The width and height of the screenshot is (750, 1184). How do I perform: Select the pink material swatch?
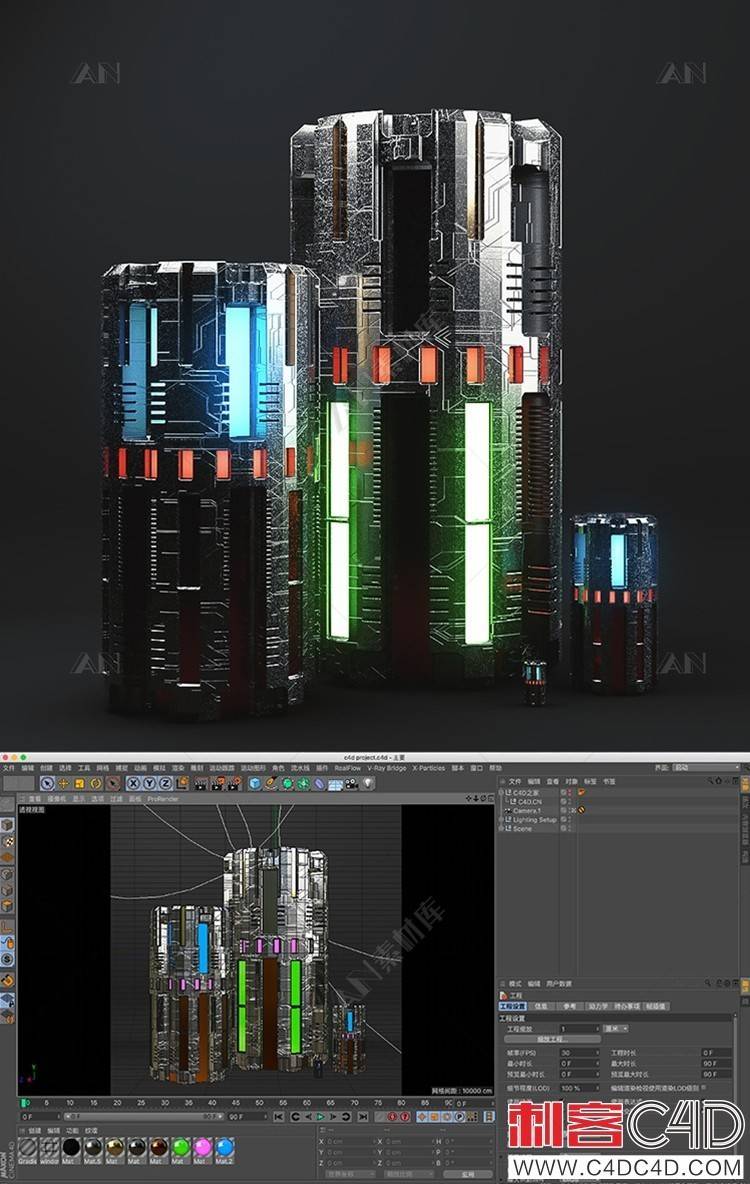tap(202, 1149)
